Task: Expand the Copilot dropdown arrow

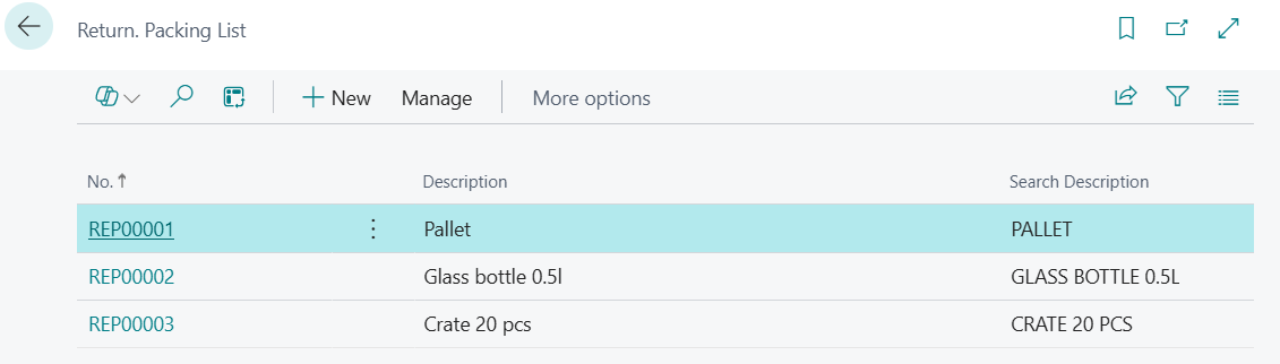Action: (x=132, y=98)
